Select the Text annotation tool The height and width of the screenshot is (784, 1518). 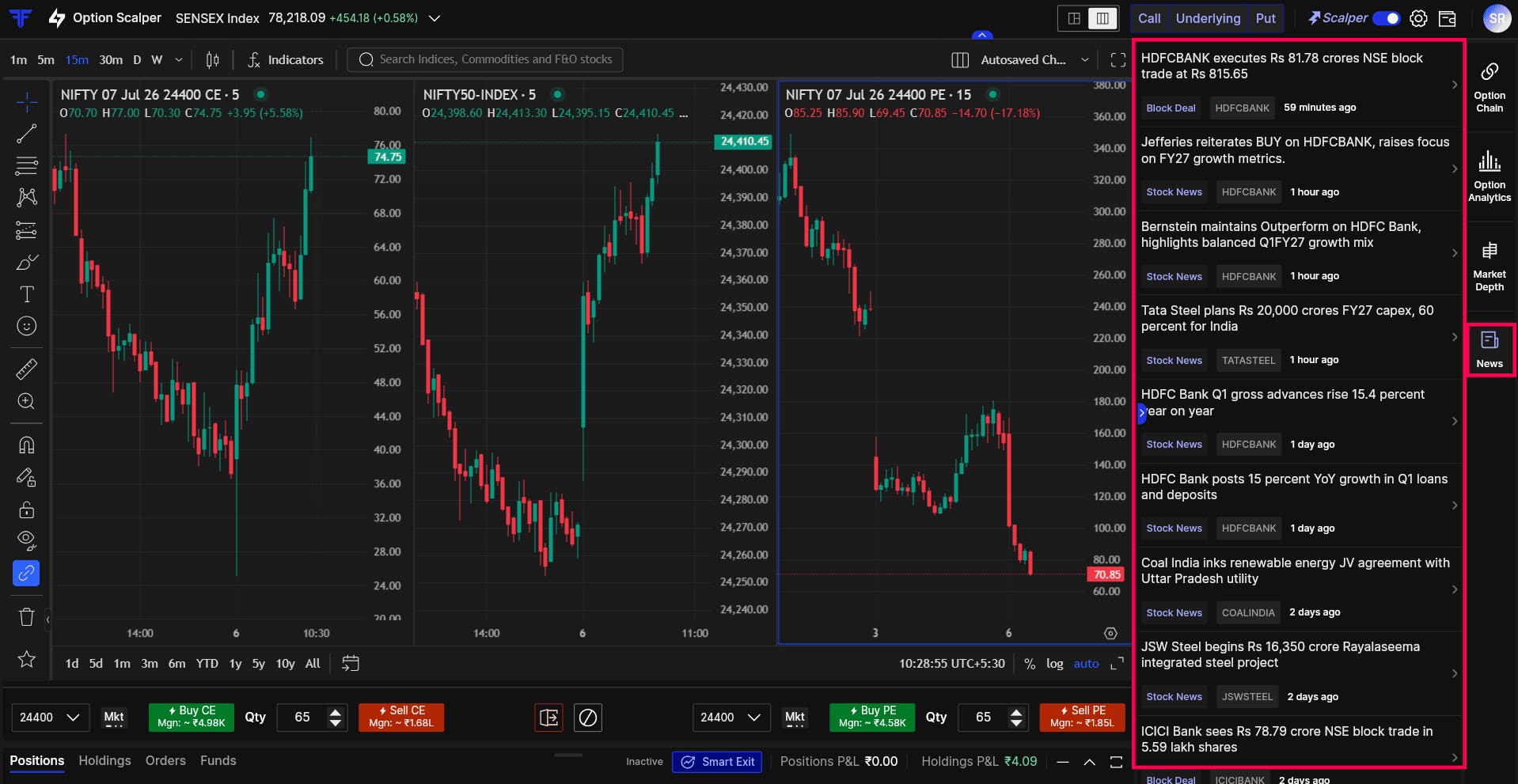[x=26, y=294]
